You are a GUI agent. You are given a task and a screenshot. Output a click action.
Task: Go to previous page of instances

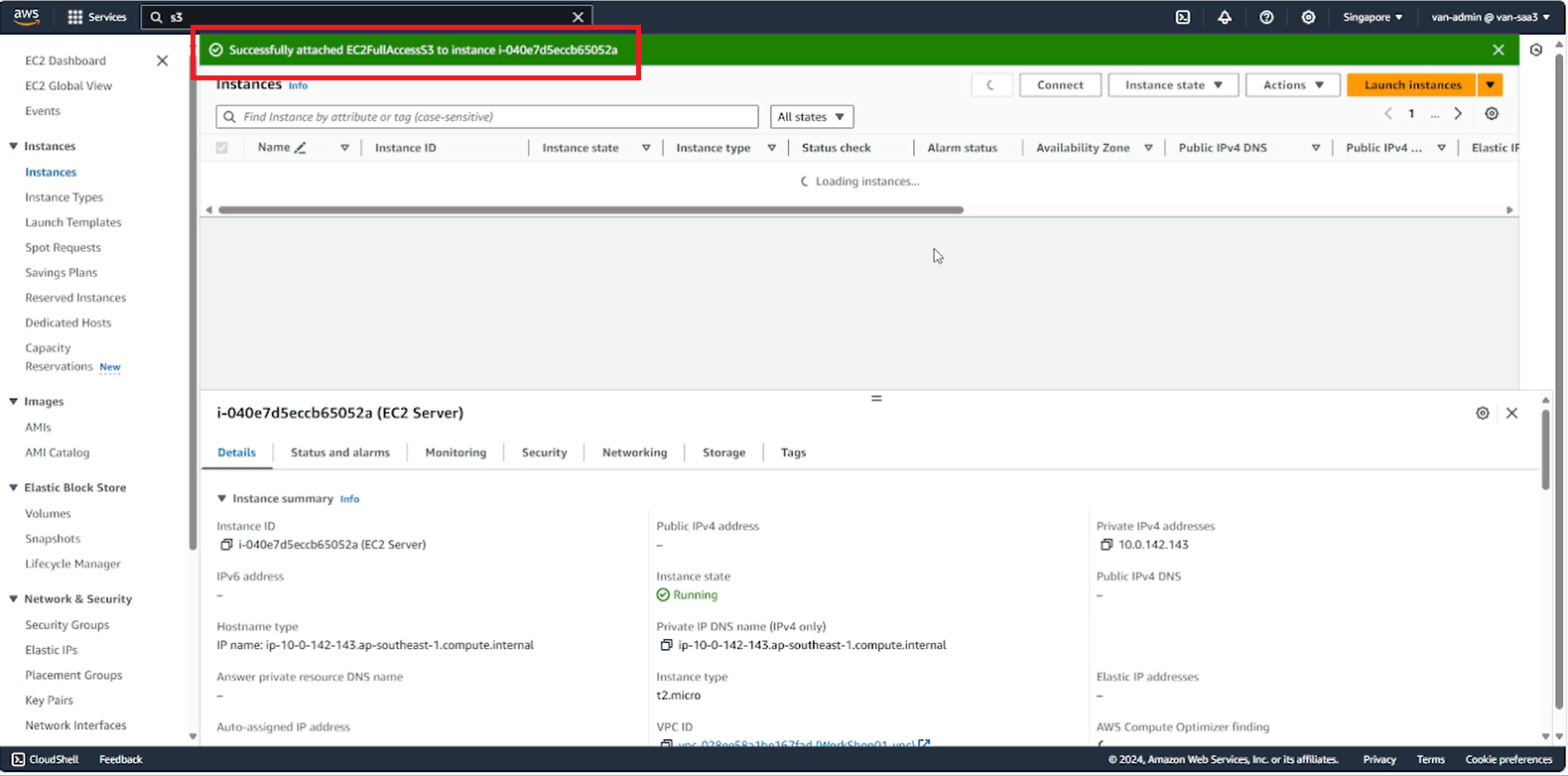(x=1388, y=114)
